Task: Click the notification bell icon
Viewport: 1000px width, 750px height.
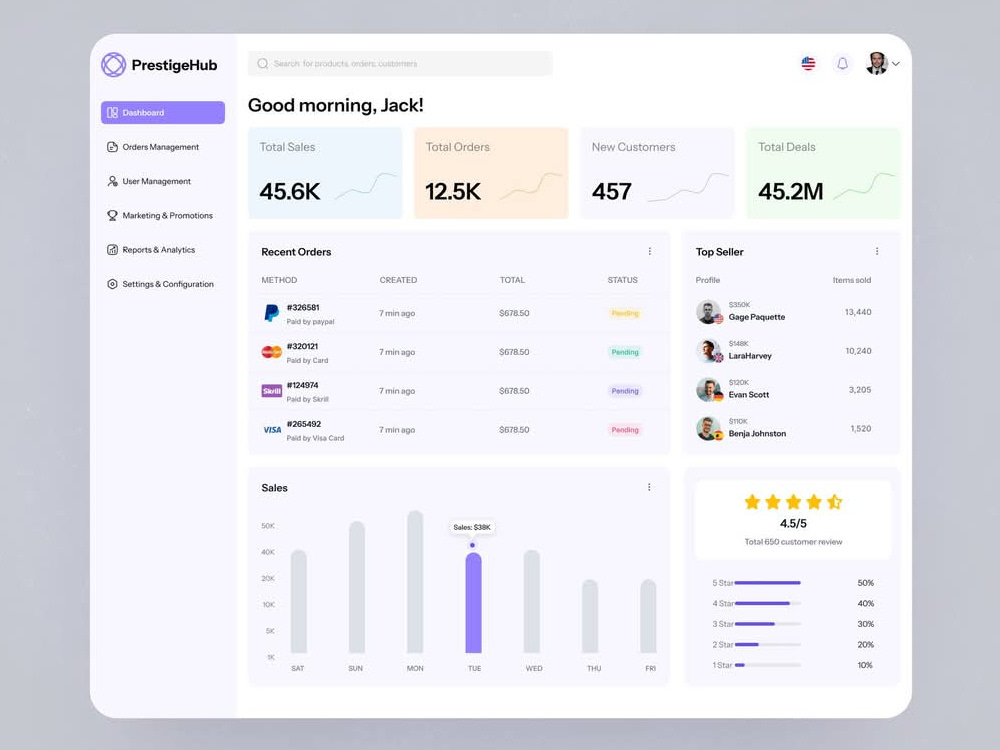Action: point(842,63)
